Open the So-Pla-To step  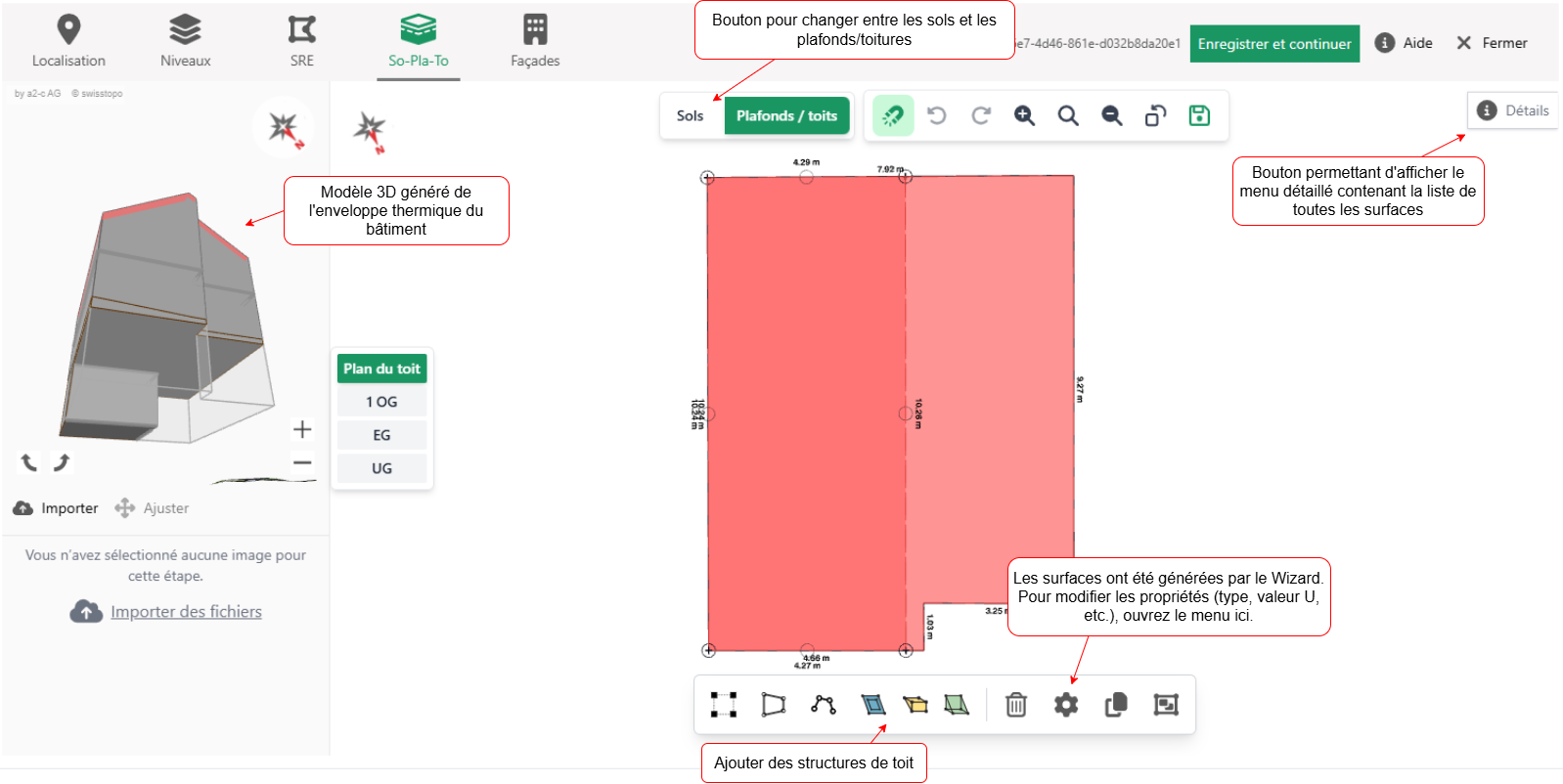pyautogui.click(x=419, y=41)
